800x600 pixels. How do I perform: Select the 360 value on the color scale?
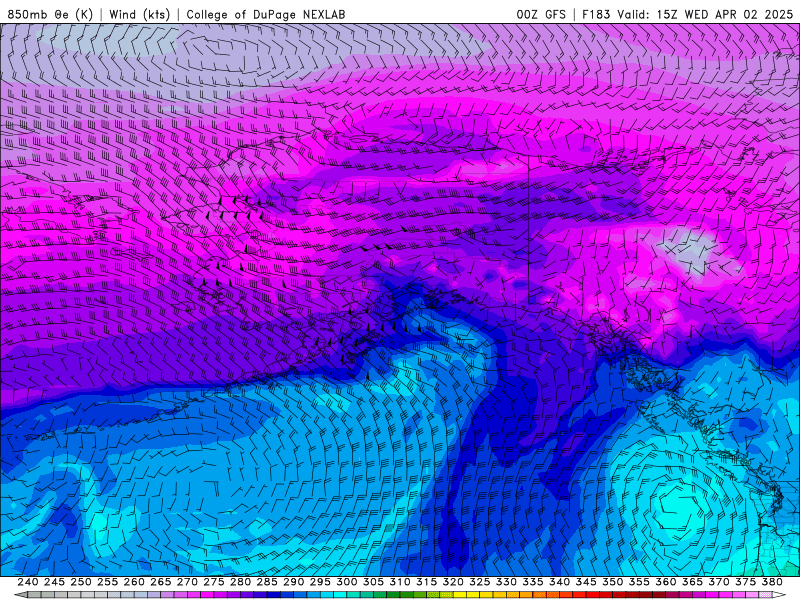[x=665, y=582]
